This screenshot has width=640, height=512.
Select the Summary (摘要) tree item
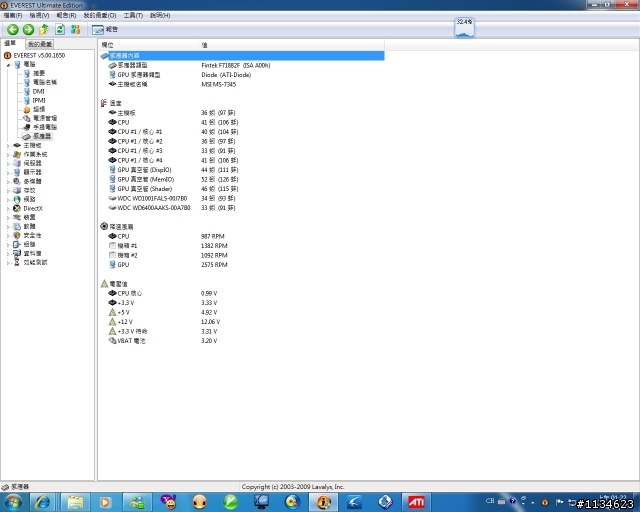[39, 73]
